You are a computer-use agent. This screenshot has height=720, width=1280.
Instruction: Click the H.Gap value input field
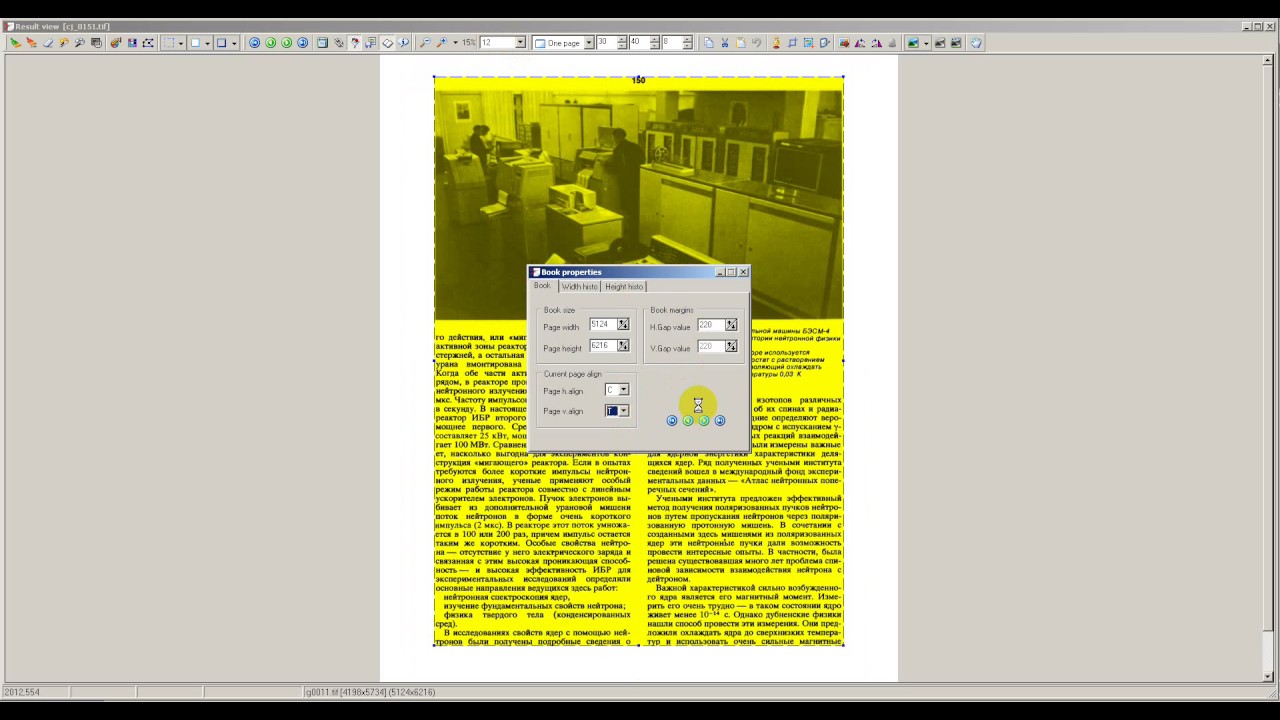click(x=711, y=325)
